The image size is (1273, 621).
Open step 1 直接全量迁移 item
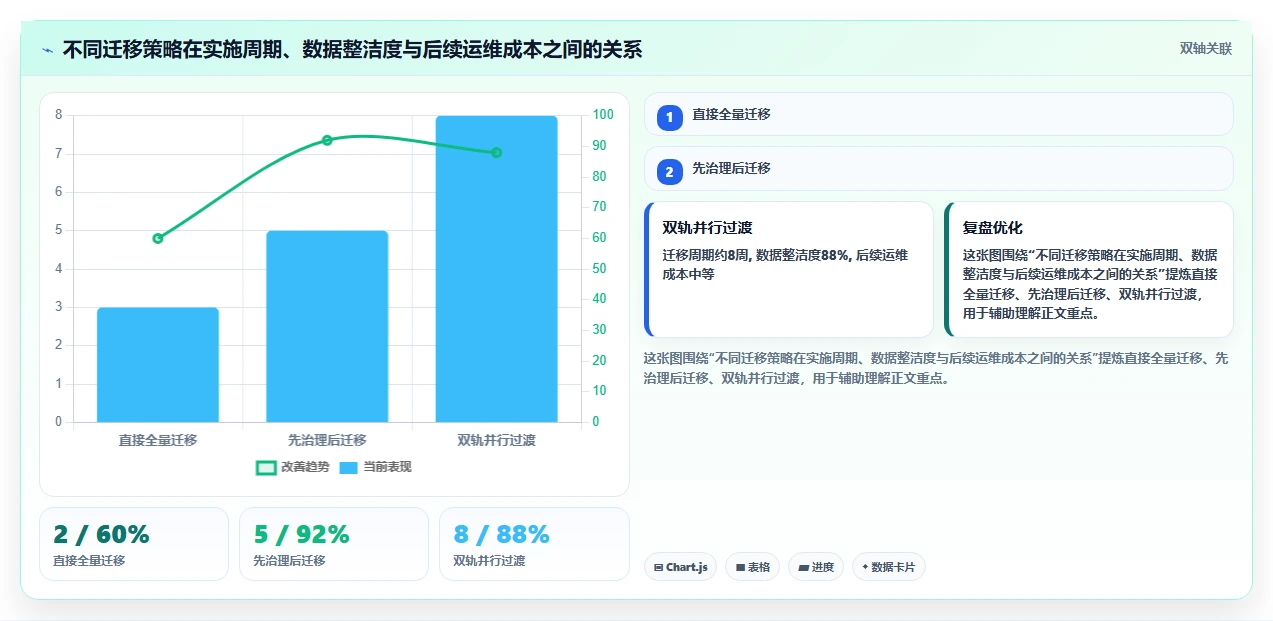click(938, 114)
